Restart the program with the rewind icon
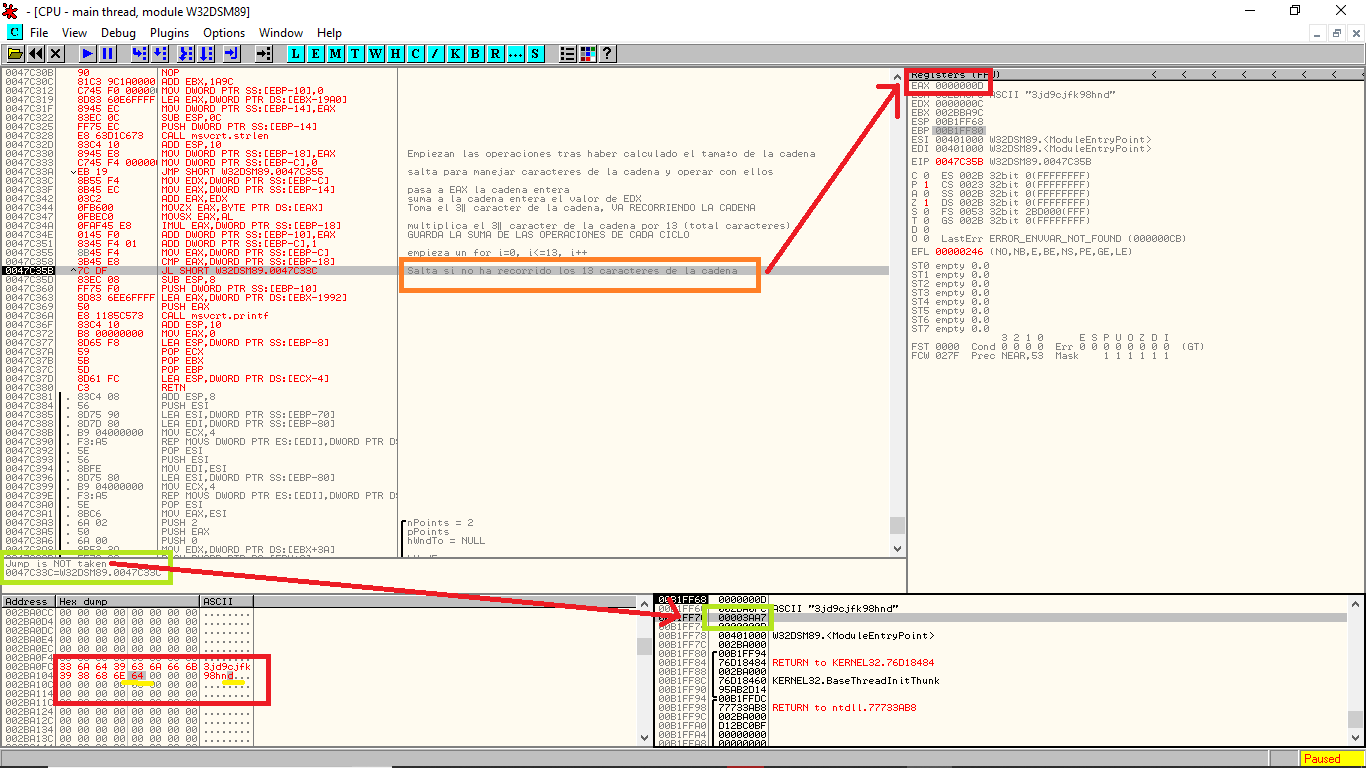 click(36, 53)
